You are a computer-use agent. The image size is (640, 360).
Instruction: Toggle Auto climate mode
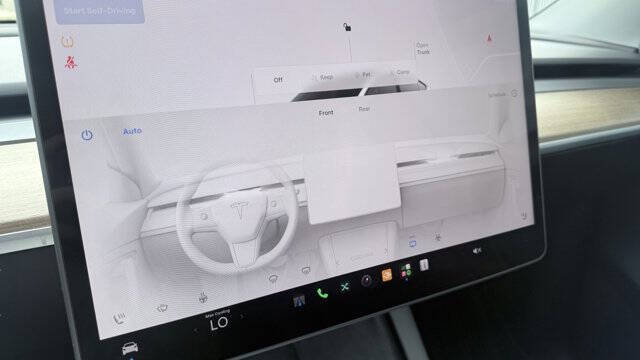pyautogui.click(x=132, y=131)
